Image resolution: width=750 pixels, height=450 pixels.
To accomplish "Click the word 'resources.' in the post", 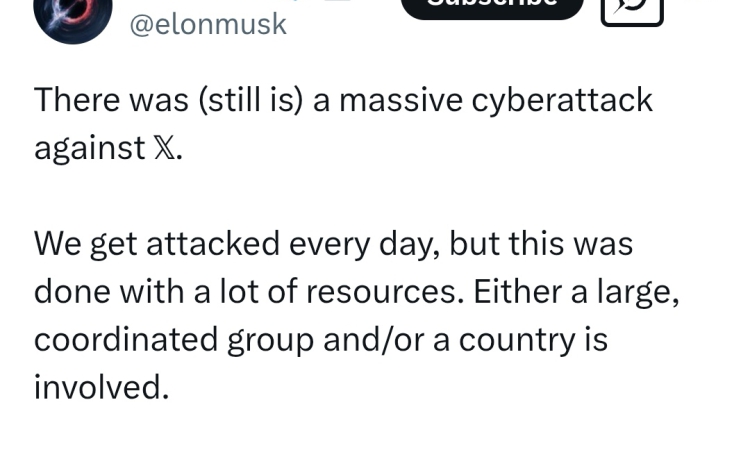I will click(x=385, y=292).
